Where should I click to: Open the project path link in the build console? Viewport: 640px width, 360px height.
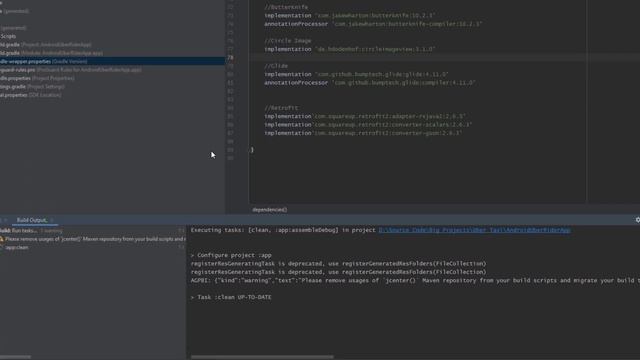[474, 230]
